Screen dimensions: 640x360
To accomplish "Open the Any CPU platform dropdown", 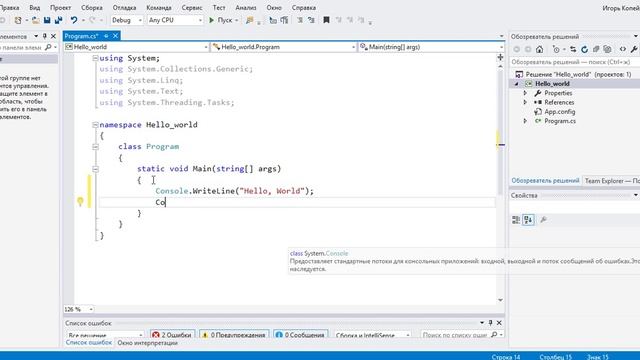I will (175, 20).
